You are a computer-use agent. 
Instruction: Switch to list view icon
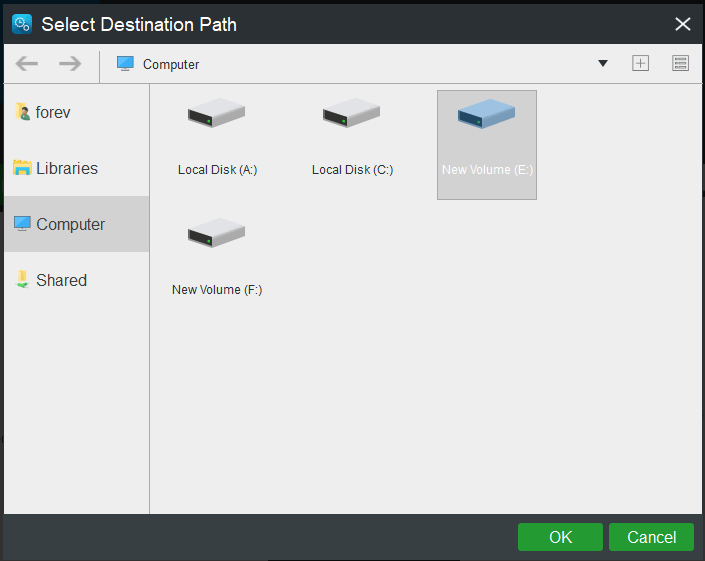click(680, 63)
